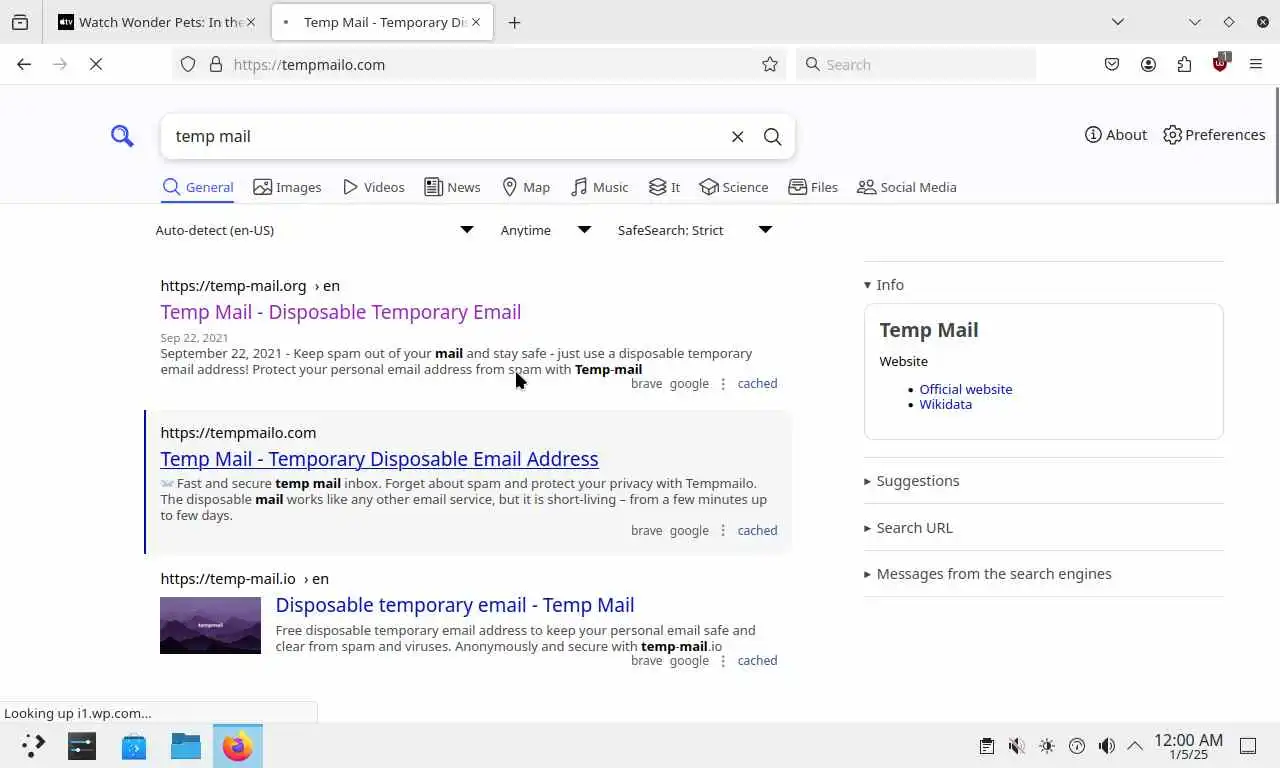Screen dimensions: 1280x768
Task: Open the Anytime time range dropdown
Action: (546, 230)
